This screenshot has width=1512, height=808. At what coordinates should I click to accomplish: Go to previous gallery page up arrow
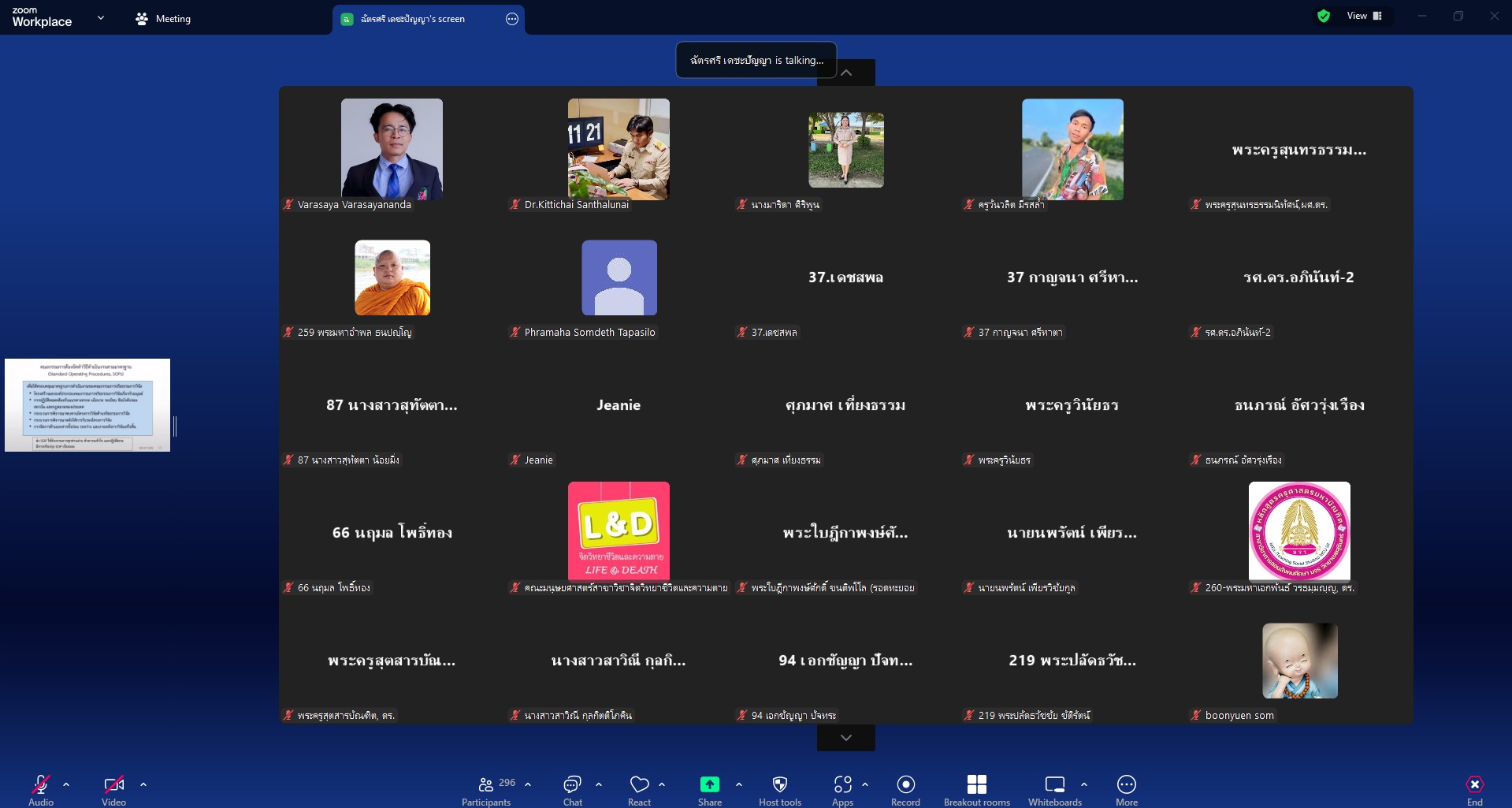pos(846,73)
